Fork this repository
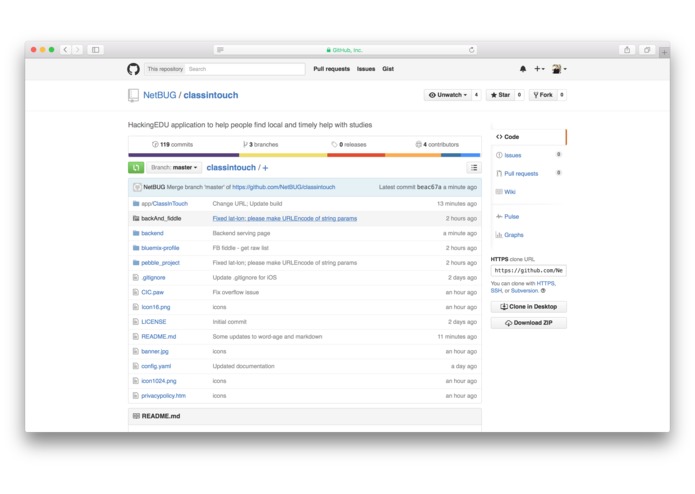 click(543, 95)
